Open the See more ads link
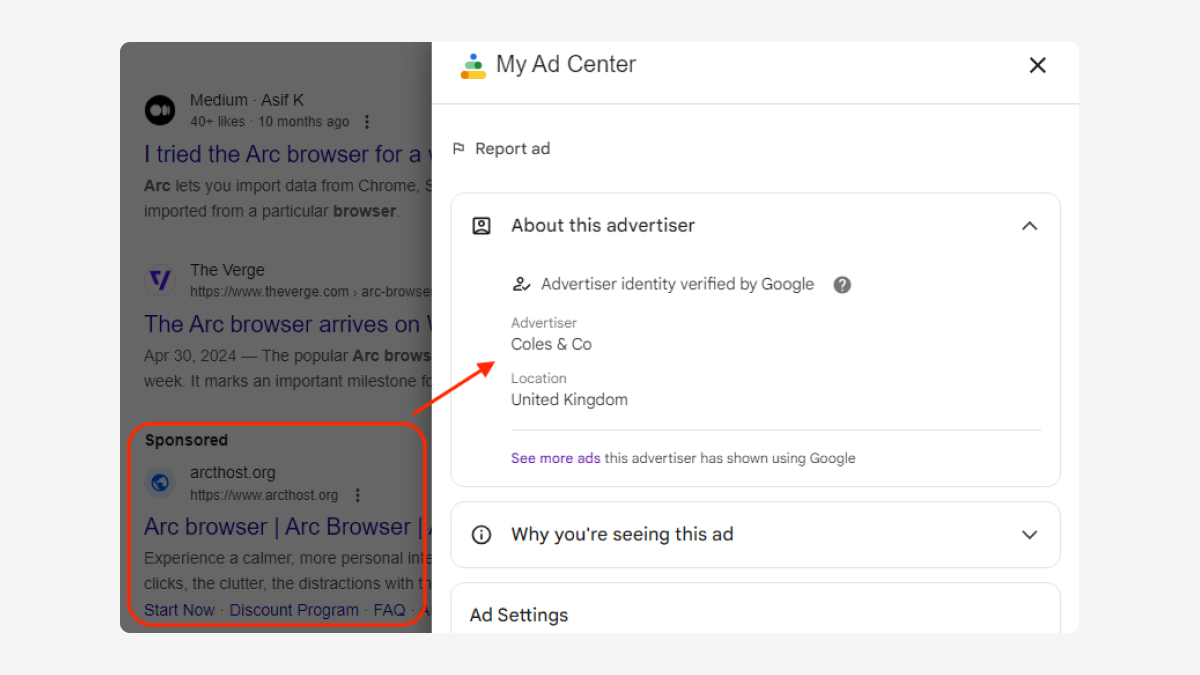Viewport: 1200px width, 675px height. [x=556, y=458]
